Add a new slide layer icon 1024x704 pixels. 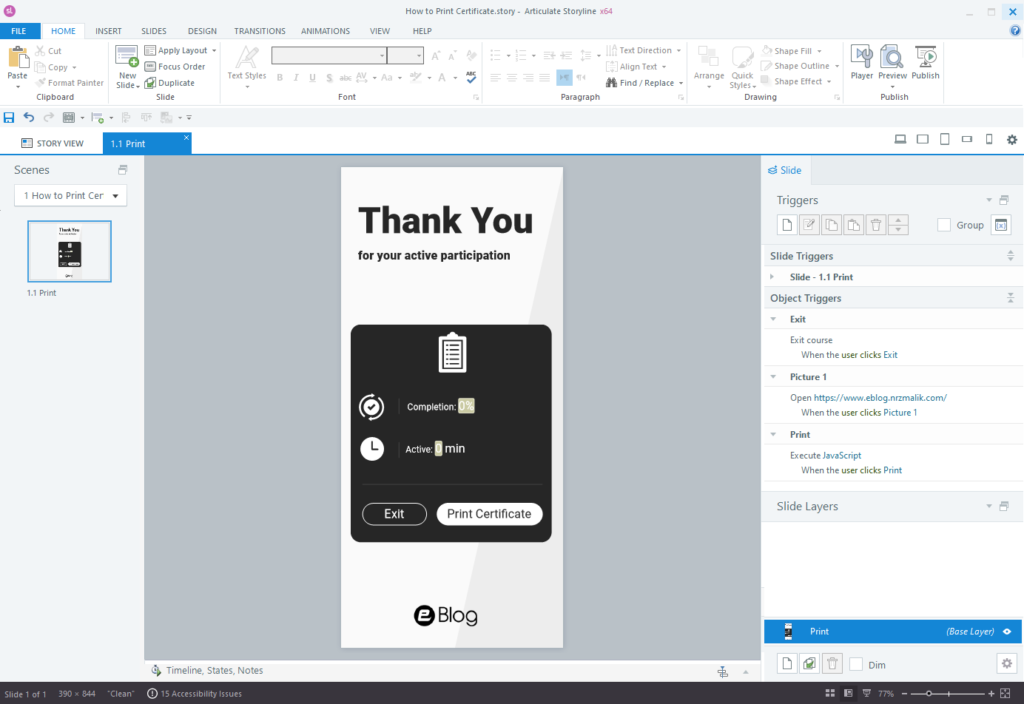pos(787,664)
